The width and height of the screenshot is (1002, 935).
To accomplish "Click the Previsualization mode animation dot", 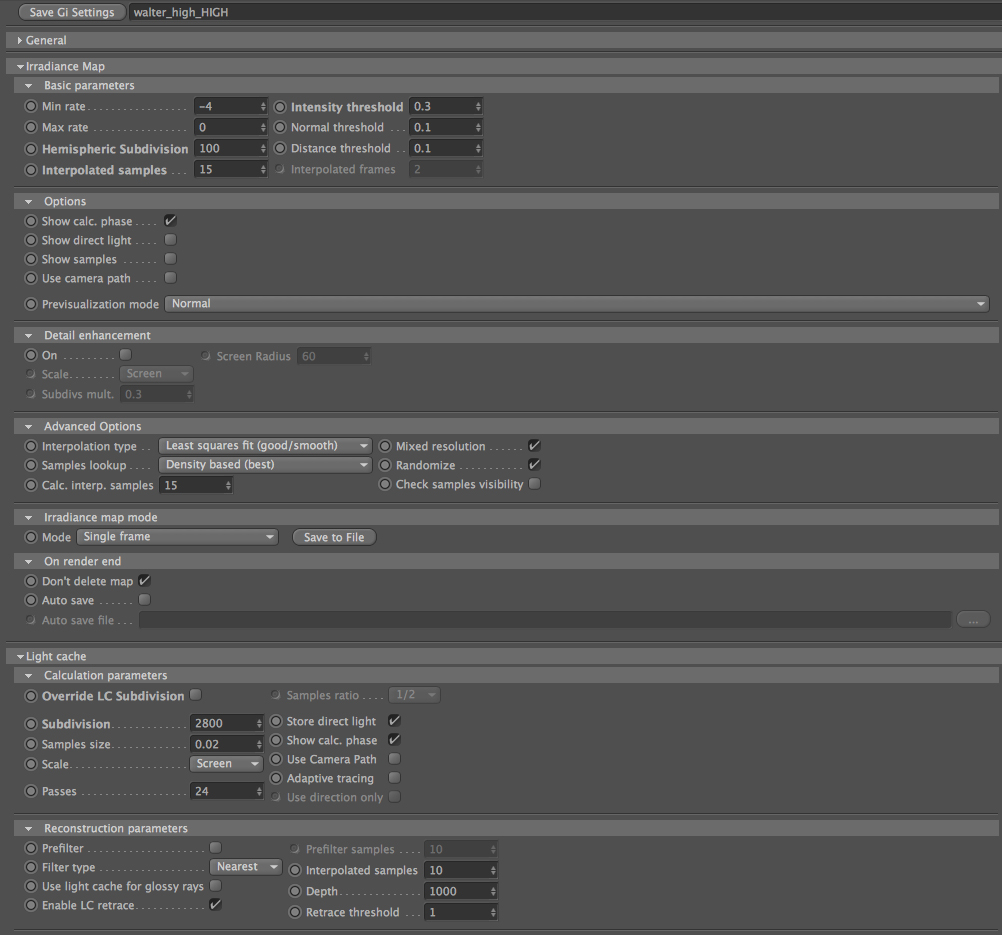I will (x=31, y=304).
